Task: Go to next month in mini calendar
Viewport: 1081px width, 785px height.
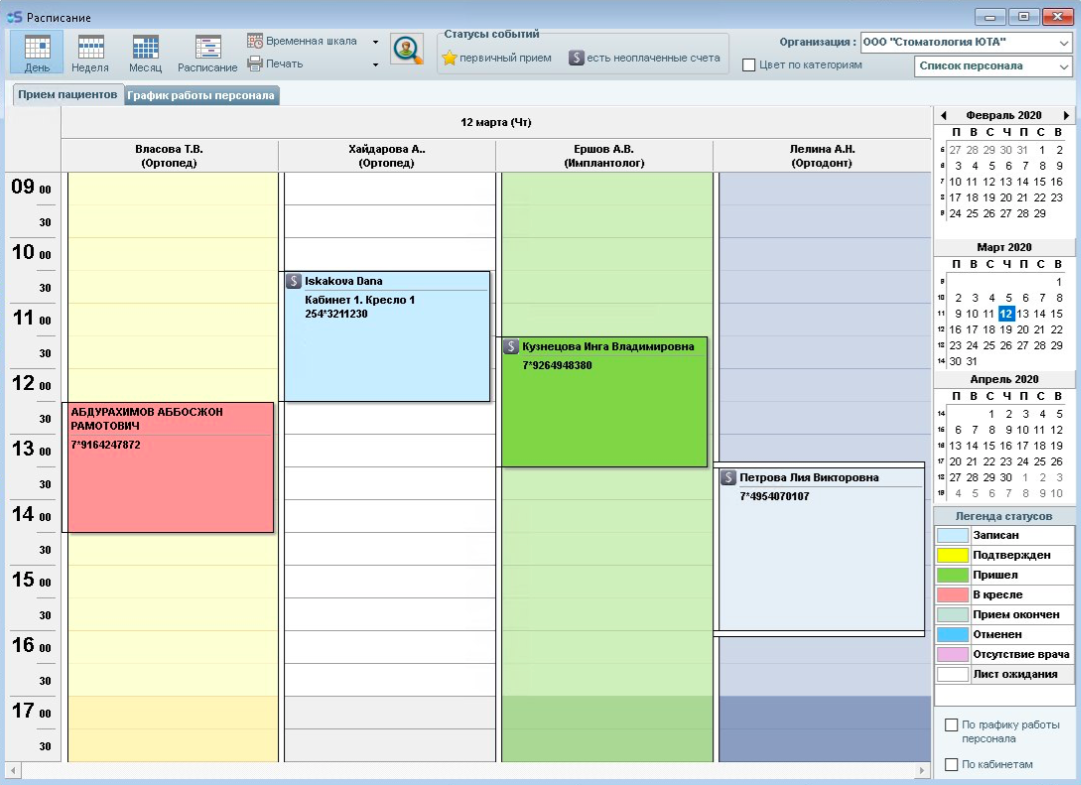Action: 1066,115
